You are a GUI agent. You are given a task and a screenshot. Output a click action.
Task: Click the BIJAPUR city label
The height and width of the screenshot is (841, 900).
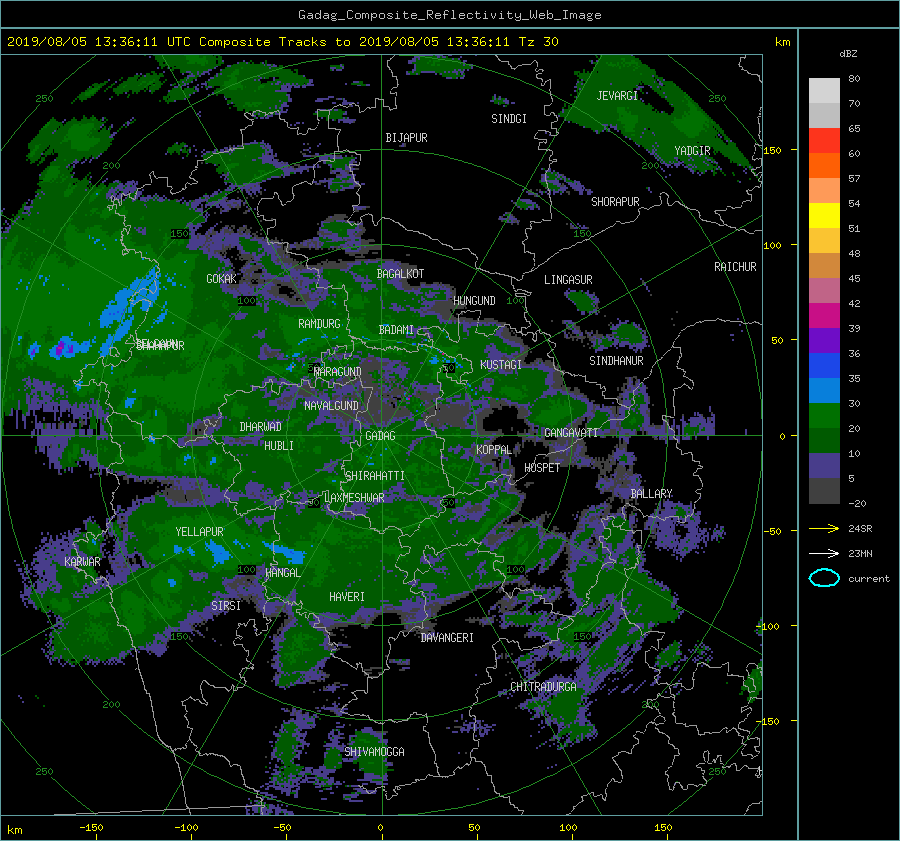point(406,138)
